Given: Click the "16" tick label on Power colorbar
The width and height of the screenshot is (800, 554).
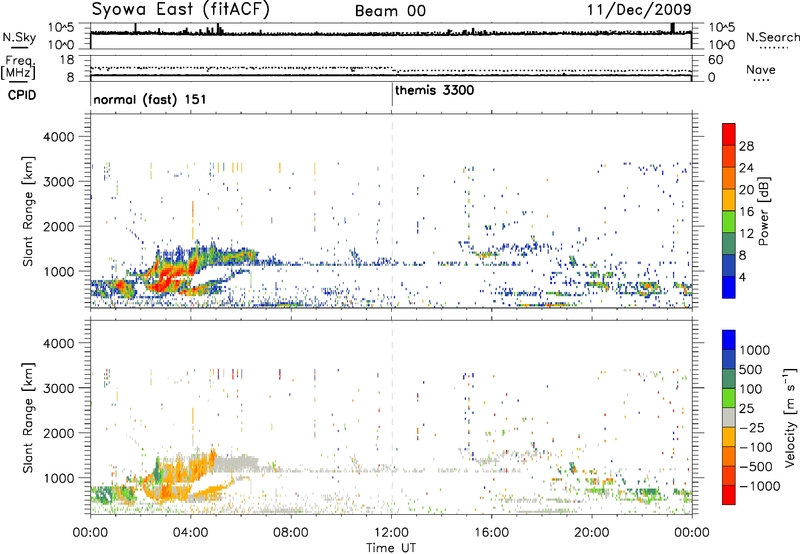Looking at the screenshot, I should tap(746, 211).
